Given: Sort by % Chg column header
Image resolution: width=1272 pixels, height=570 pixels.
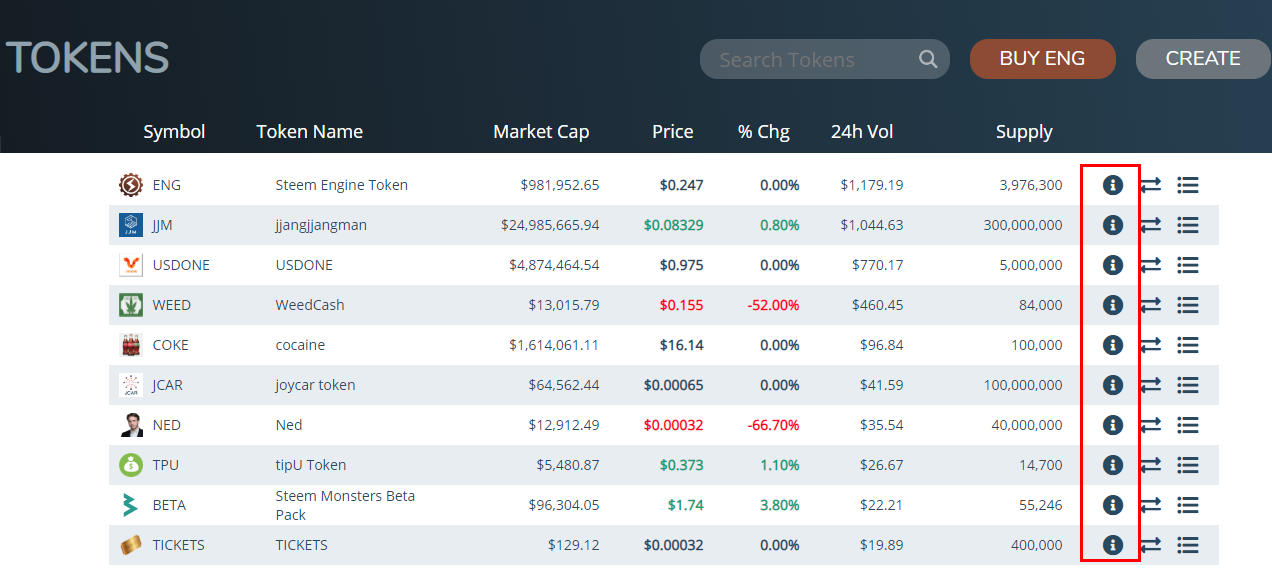Looking at the screenshot, I should pyautogui.click(x=764, y=131).
